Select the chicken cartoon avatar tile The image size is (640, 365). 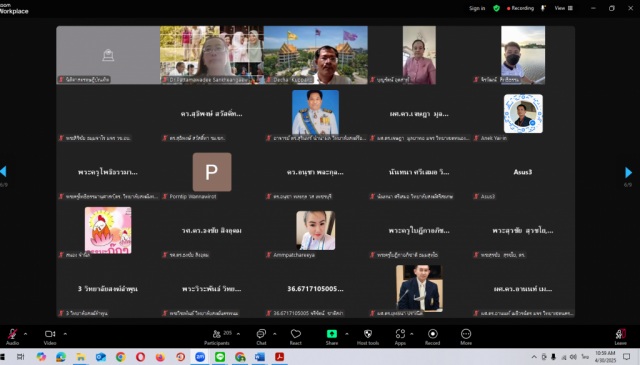[108, 230]
